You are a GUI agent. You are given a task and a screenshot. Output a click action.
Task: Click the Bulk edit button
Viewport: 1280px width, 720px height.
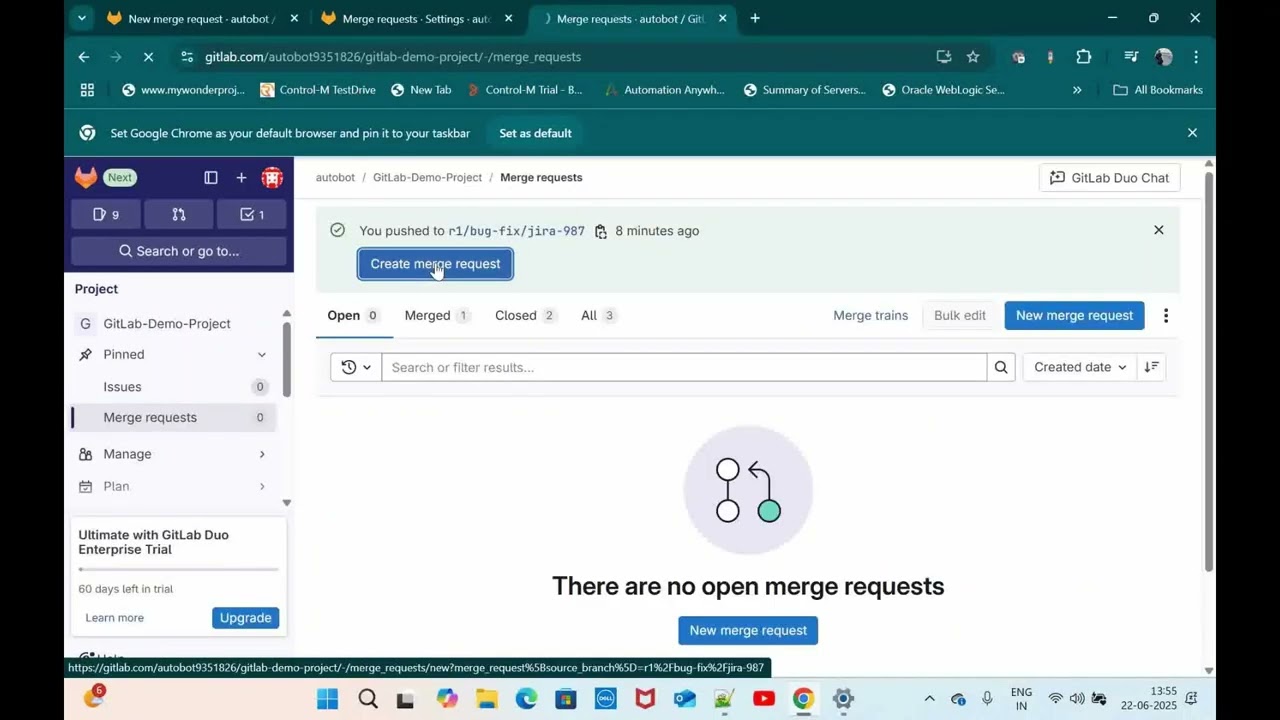[960, 315]
